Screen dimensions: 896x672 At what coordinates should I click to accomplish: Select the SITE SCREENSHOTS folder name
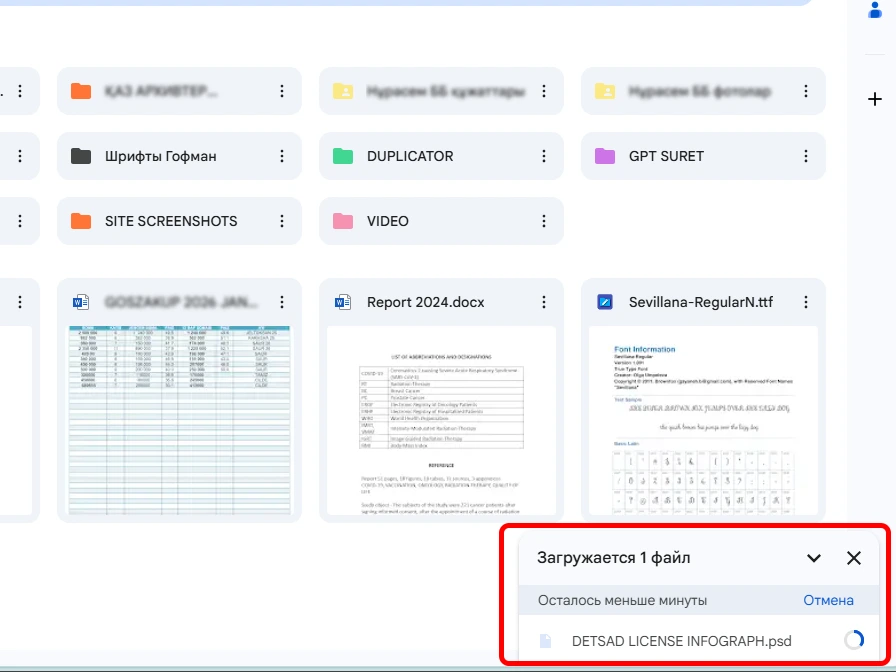[x=171, y=221]
